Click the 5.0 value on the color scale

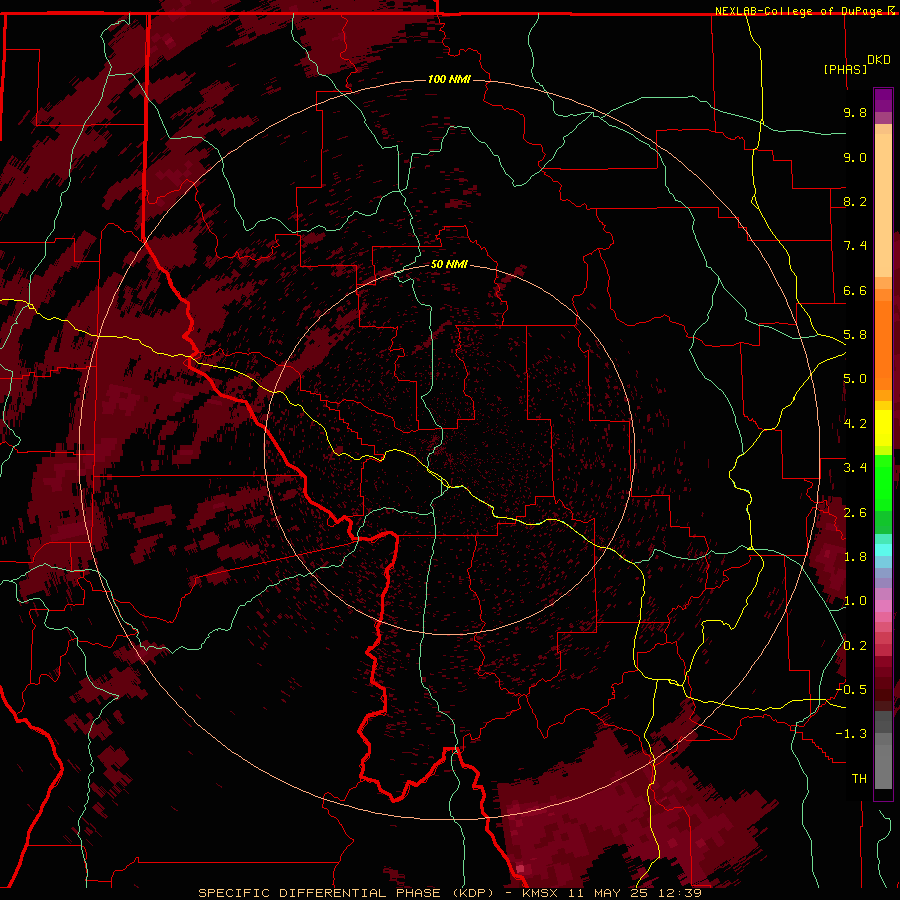(855, 379)
